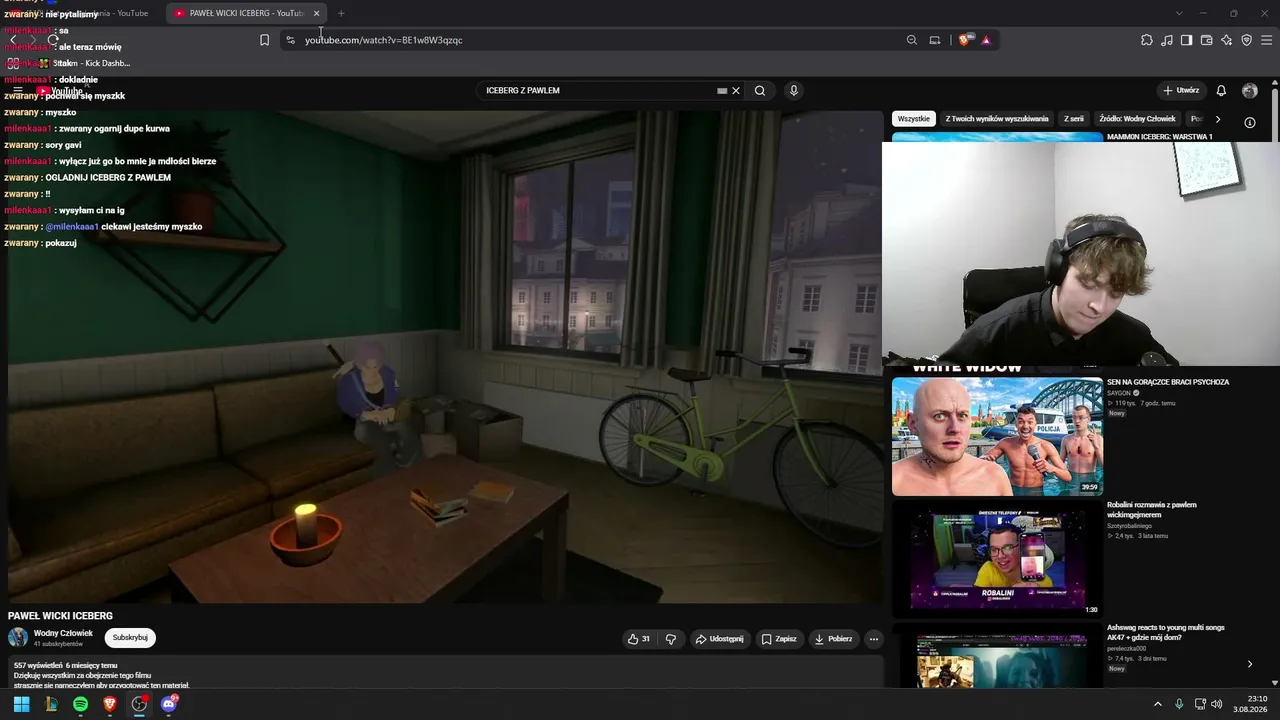This screenshot has width=1280, height=720.
Task: Open the Ashswag reacts video title
Action: click(1166, 632)
